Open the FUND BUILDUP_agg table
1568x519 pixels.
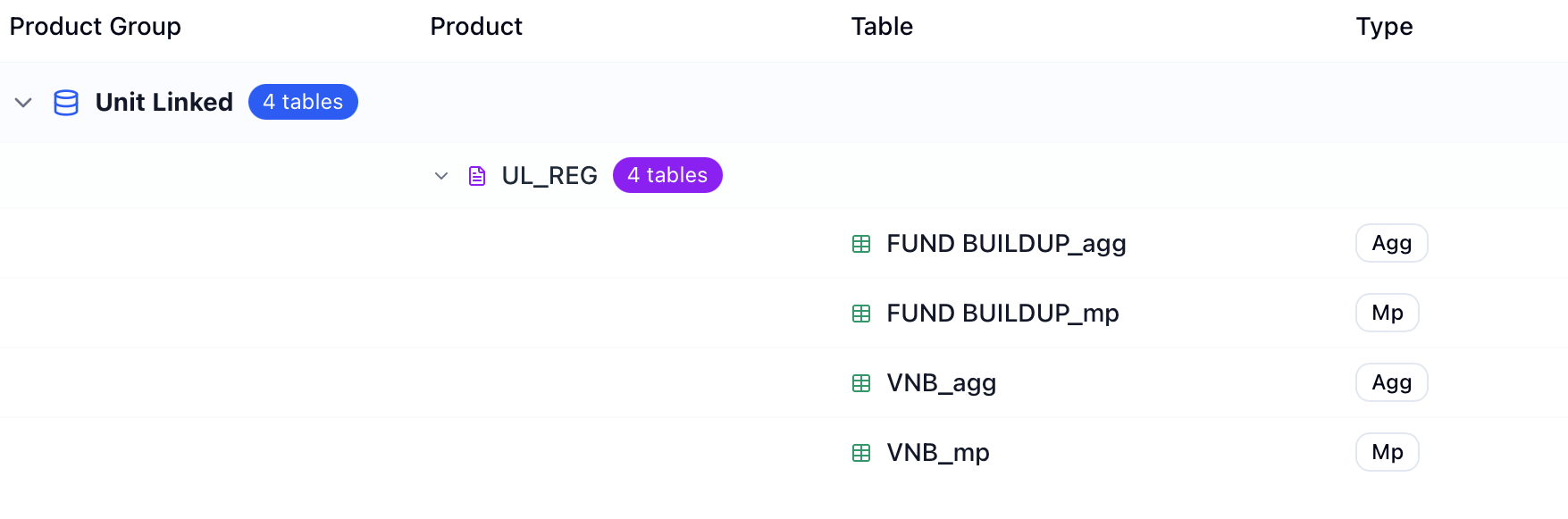[1006, 244]
